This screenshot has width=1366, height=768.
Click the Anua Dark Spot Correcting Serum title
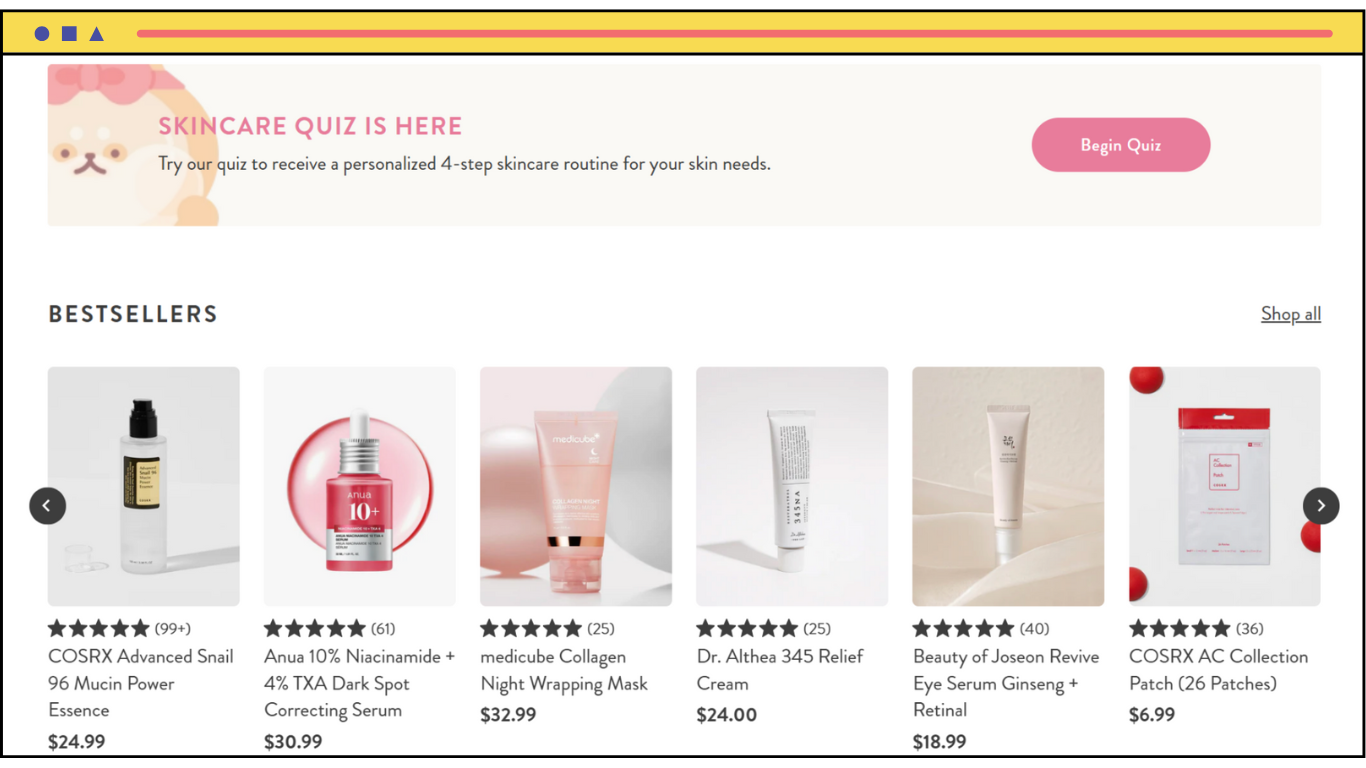tap(360, 684)
